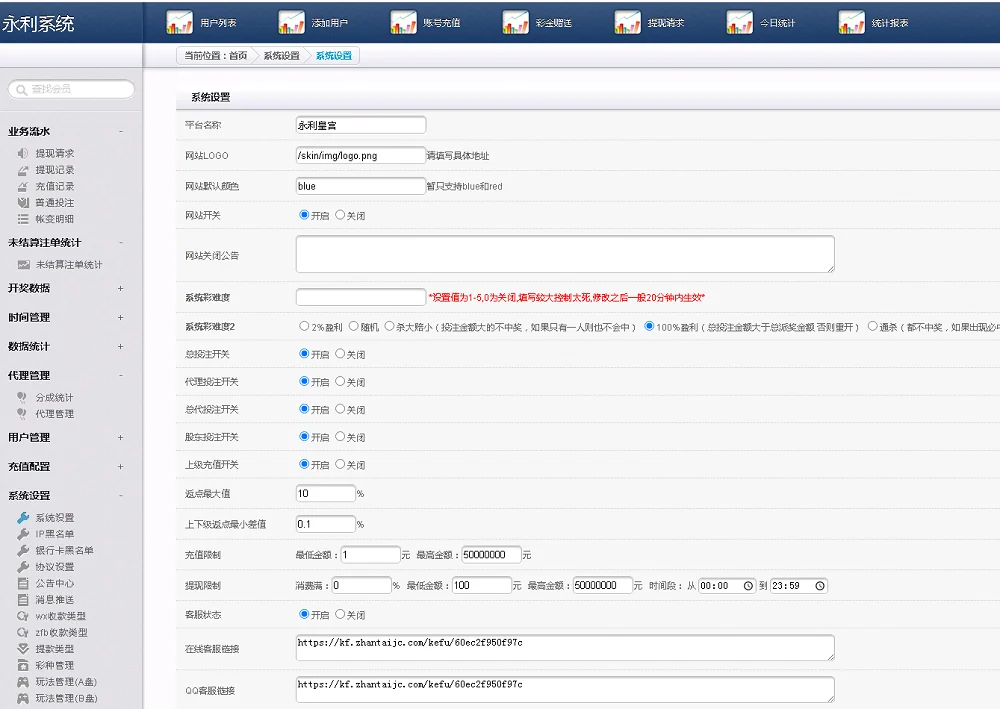Screen dimensions: 1000x709
Task: Expand the 开奖数据 sidebar section
Action: (x=121, y=288)
